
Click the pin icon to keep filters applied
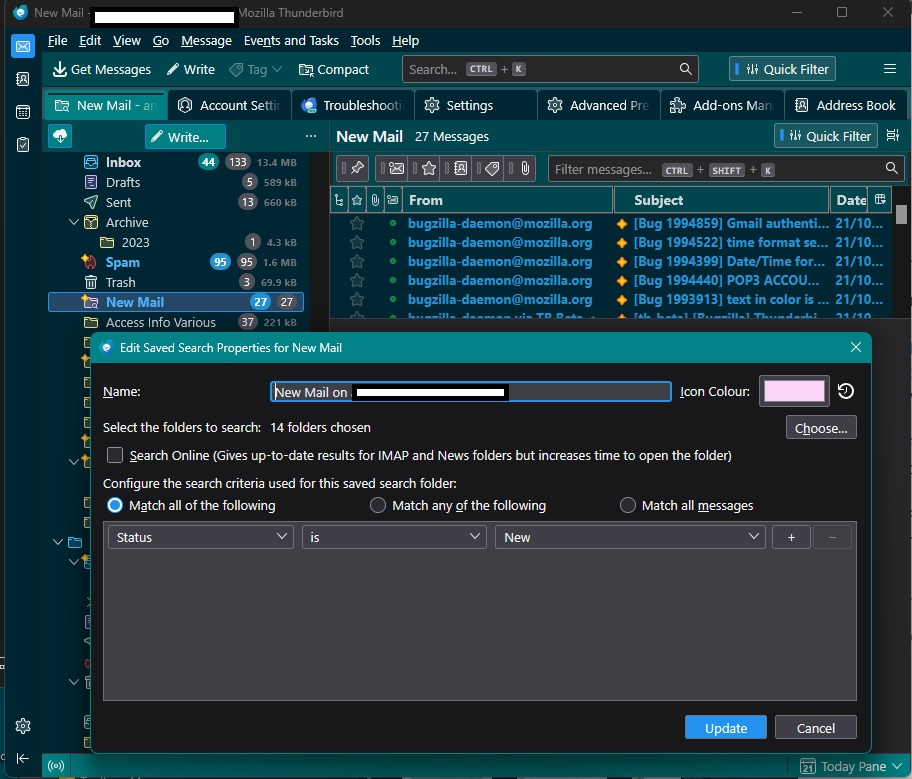[x=355, y=169]
